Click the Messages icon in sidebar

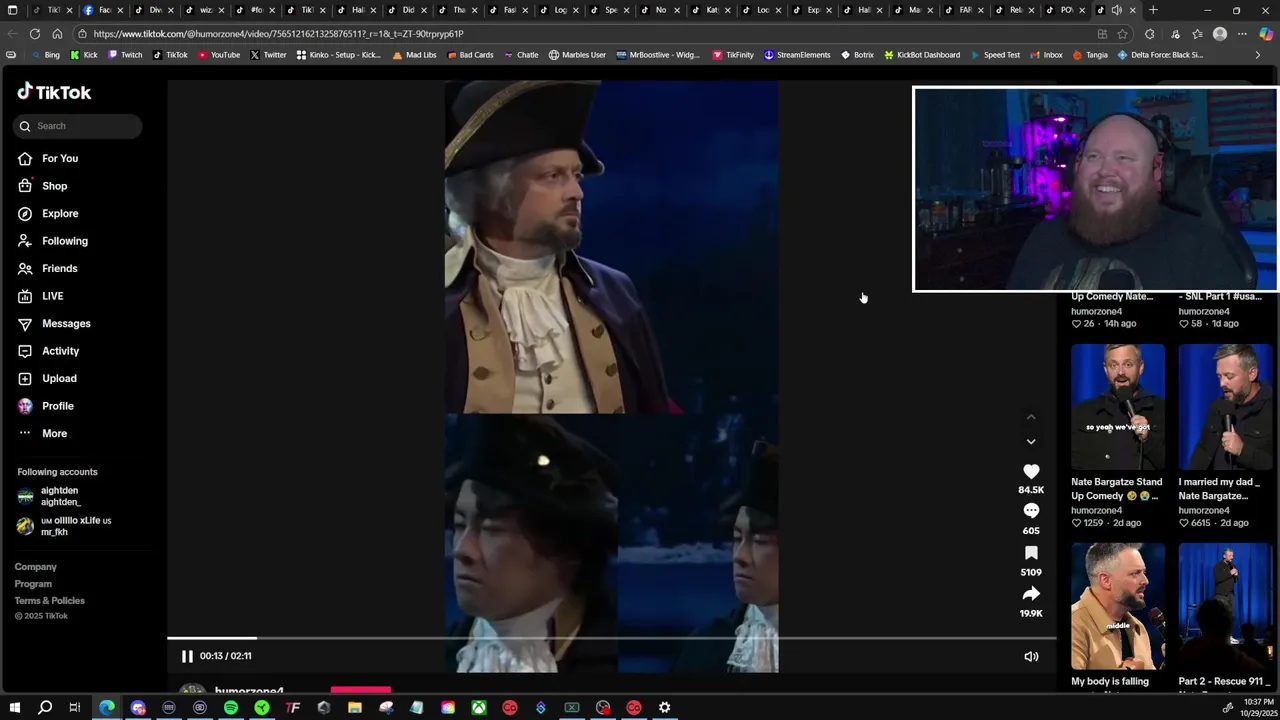pos(25,323)
